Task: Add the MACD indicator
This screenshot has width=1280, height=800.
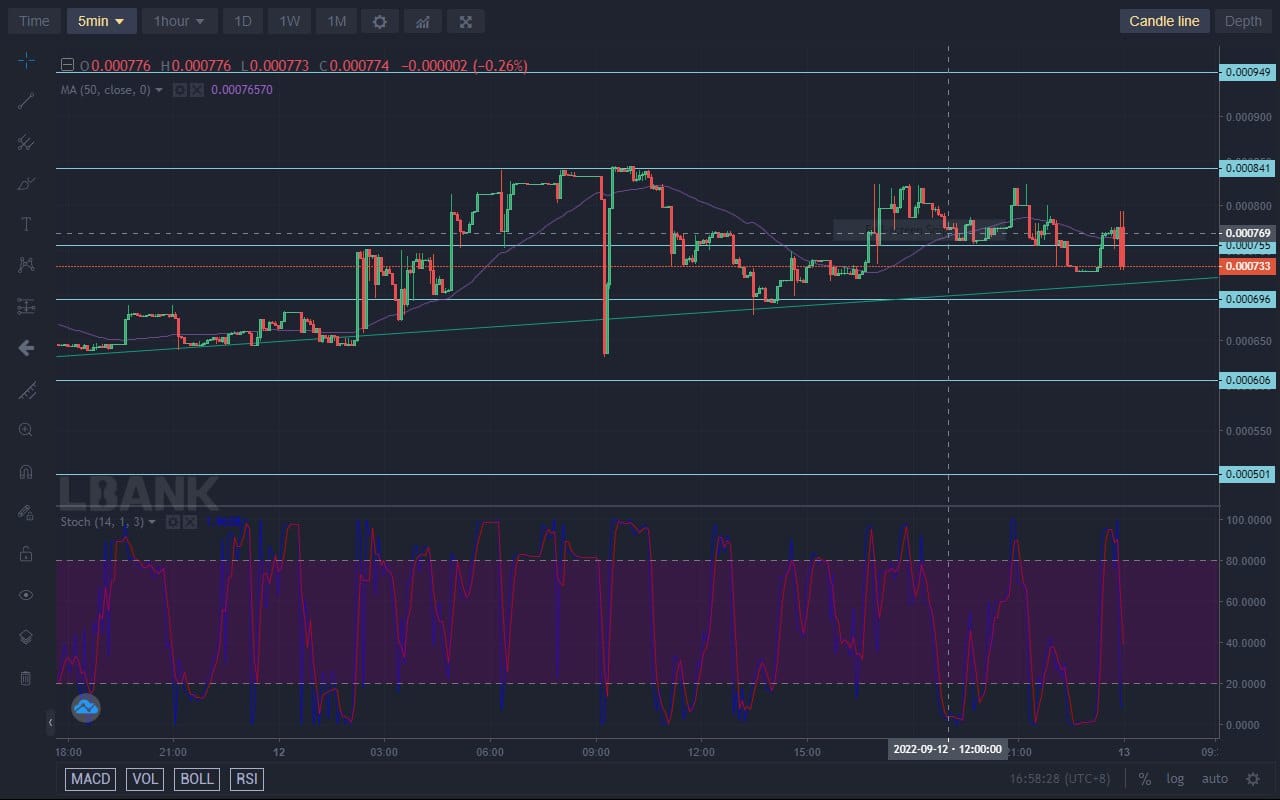Action: 91,778
